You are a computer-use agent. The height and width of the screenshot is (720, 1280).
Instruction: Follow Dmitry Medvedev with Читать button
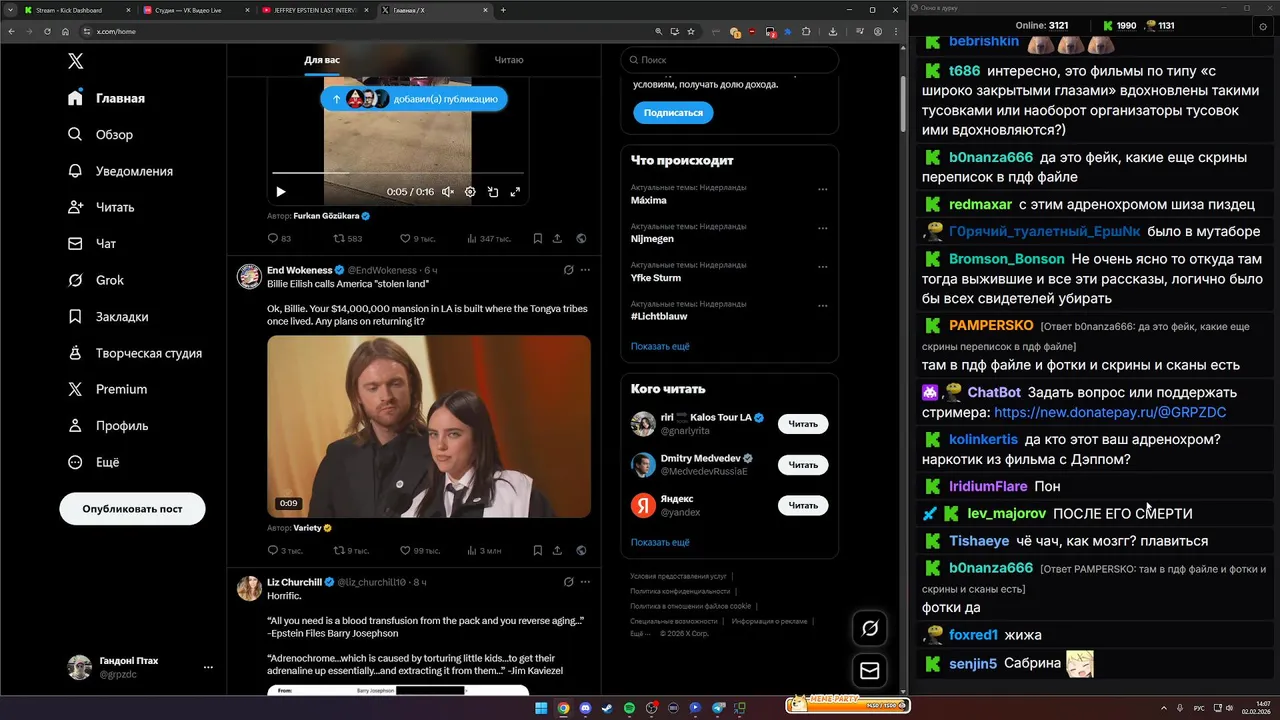click(x=803, y=465)
